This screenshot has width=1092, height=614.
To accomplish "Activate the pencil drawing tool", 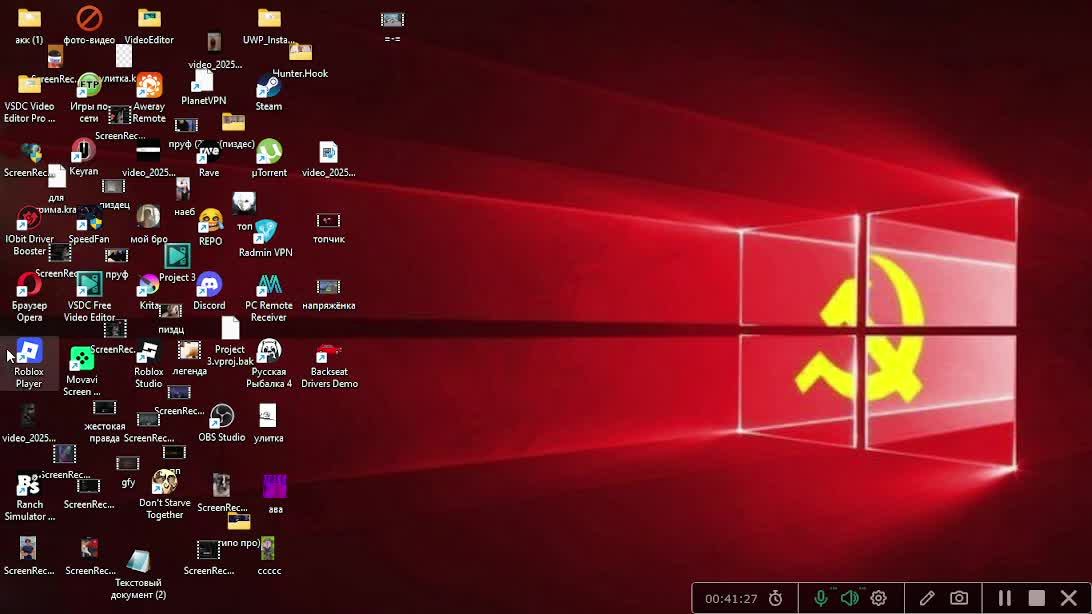I will click(926, 598).
